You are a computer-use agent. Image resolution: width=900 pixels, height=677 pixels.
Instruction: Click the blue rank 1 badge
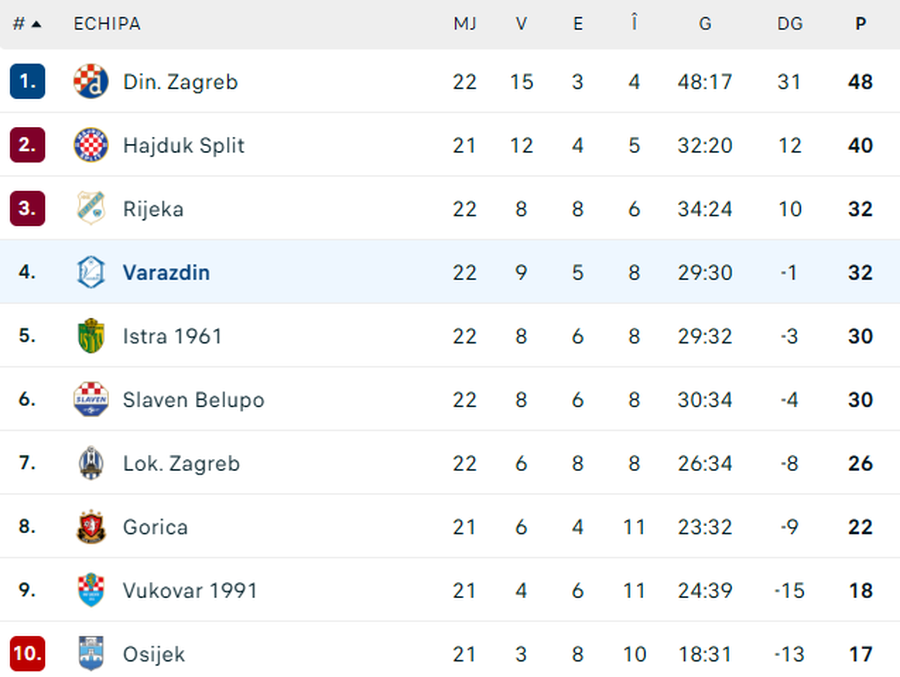coord(27,82)
